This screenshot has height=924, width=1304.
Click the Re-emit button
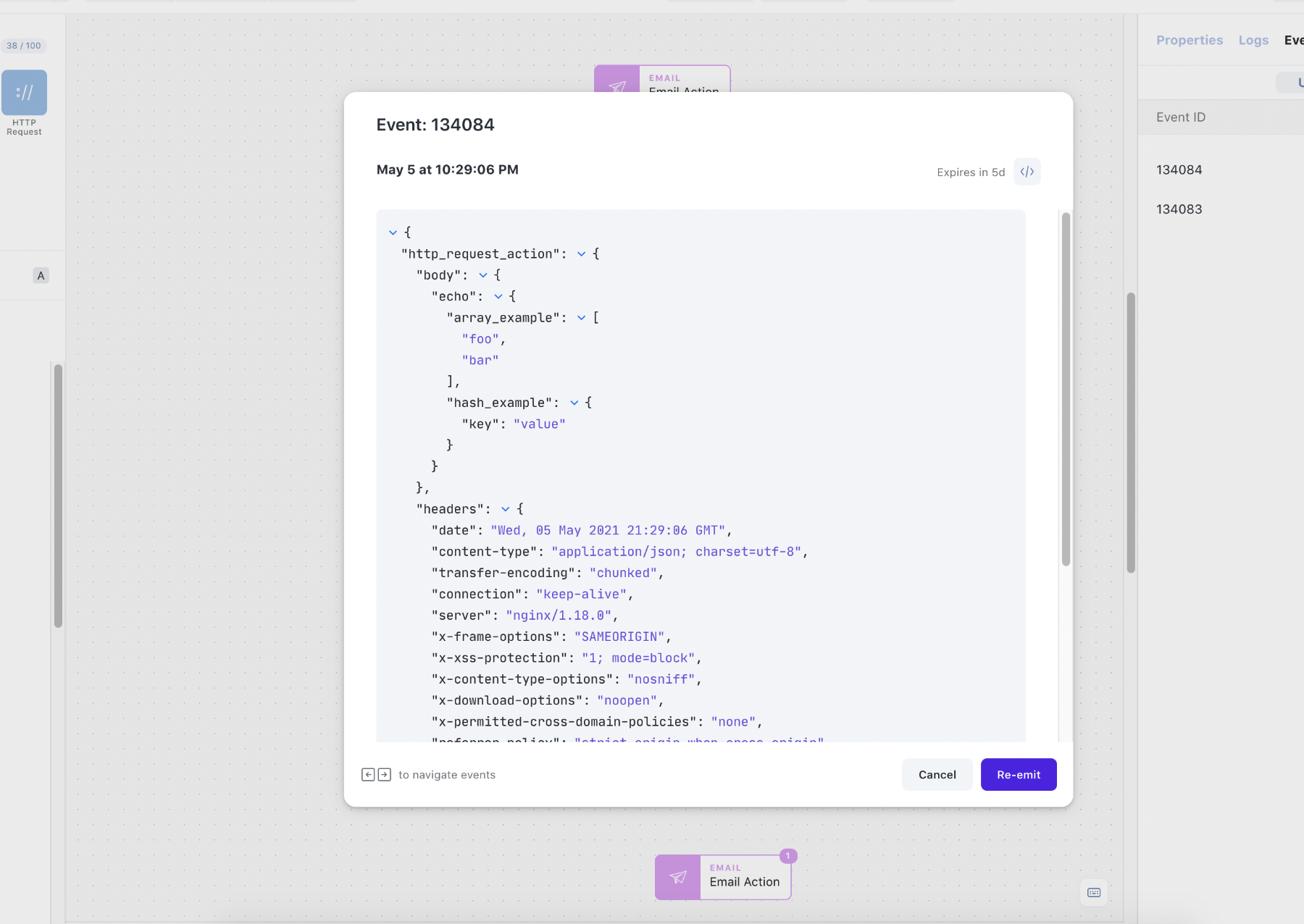point(1019,775)
